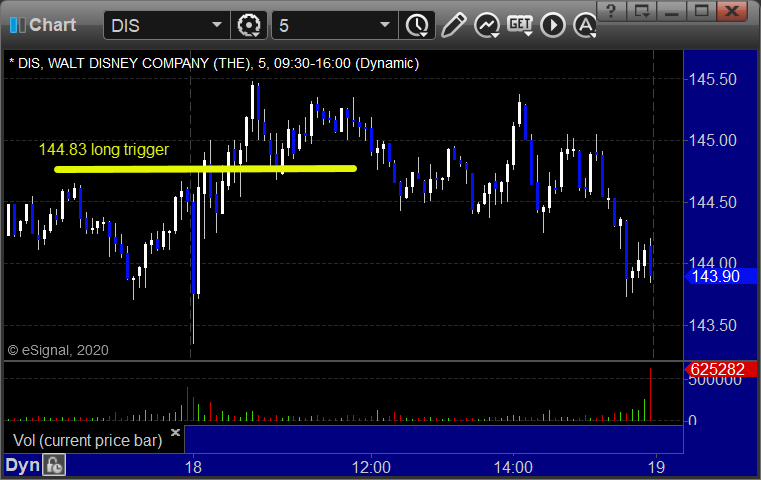Viewport: 761px width, 480px height.
Task: Open the studies line chart icon
Action: pyautogui.click(x=487, y=25)
